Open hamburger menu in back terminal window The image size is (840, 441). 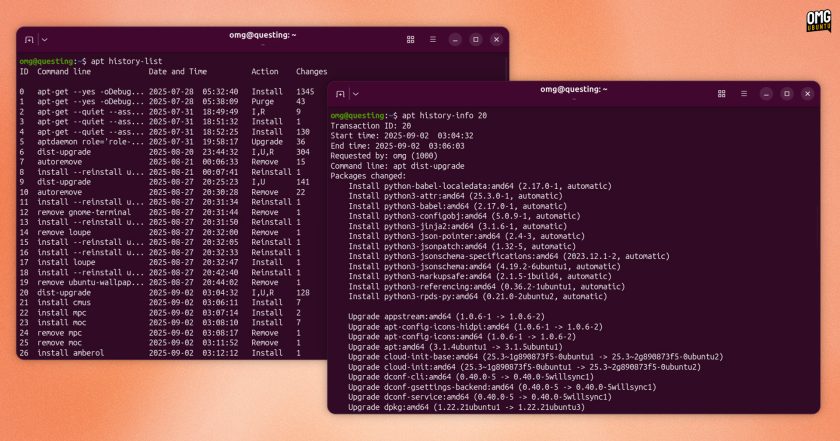point(433,40)
